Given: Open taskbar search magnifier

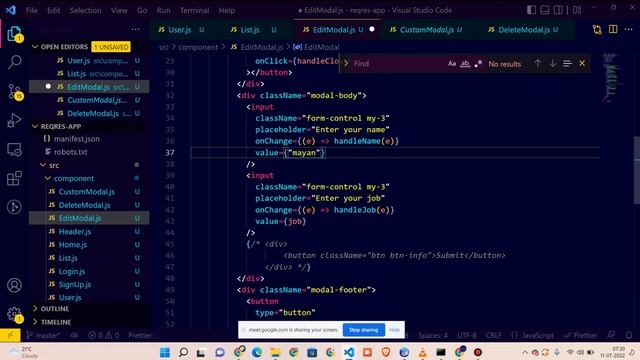Looking at the screenshot, I should pos(183,352).
